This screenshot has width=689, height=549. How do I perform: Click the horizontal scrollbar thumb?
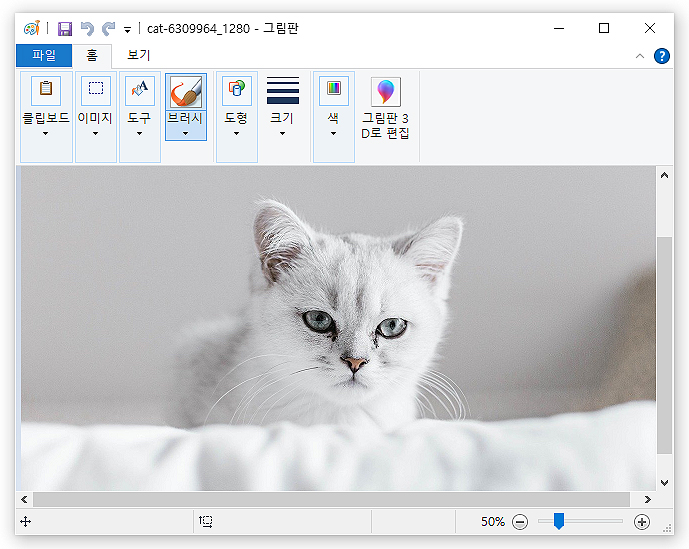pyautogui.click(x=331, y=499)
